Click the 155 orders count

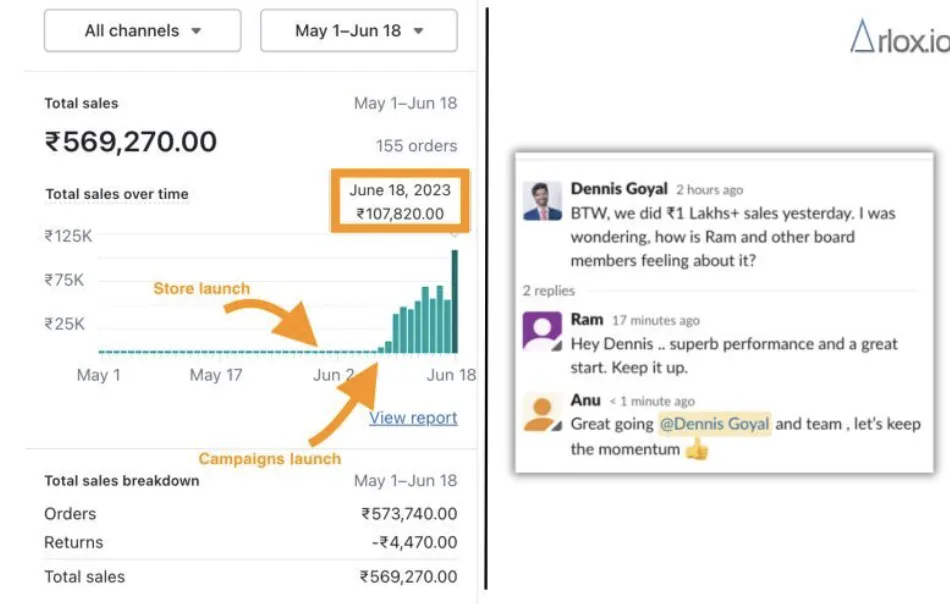coord(416,146)
